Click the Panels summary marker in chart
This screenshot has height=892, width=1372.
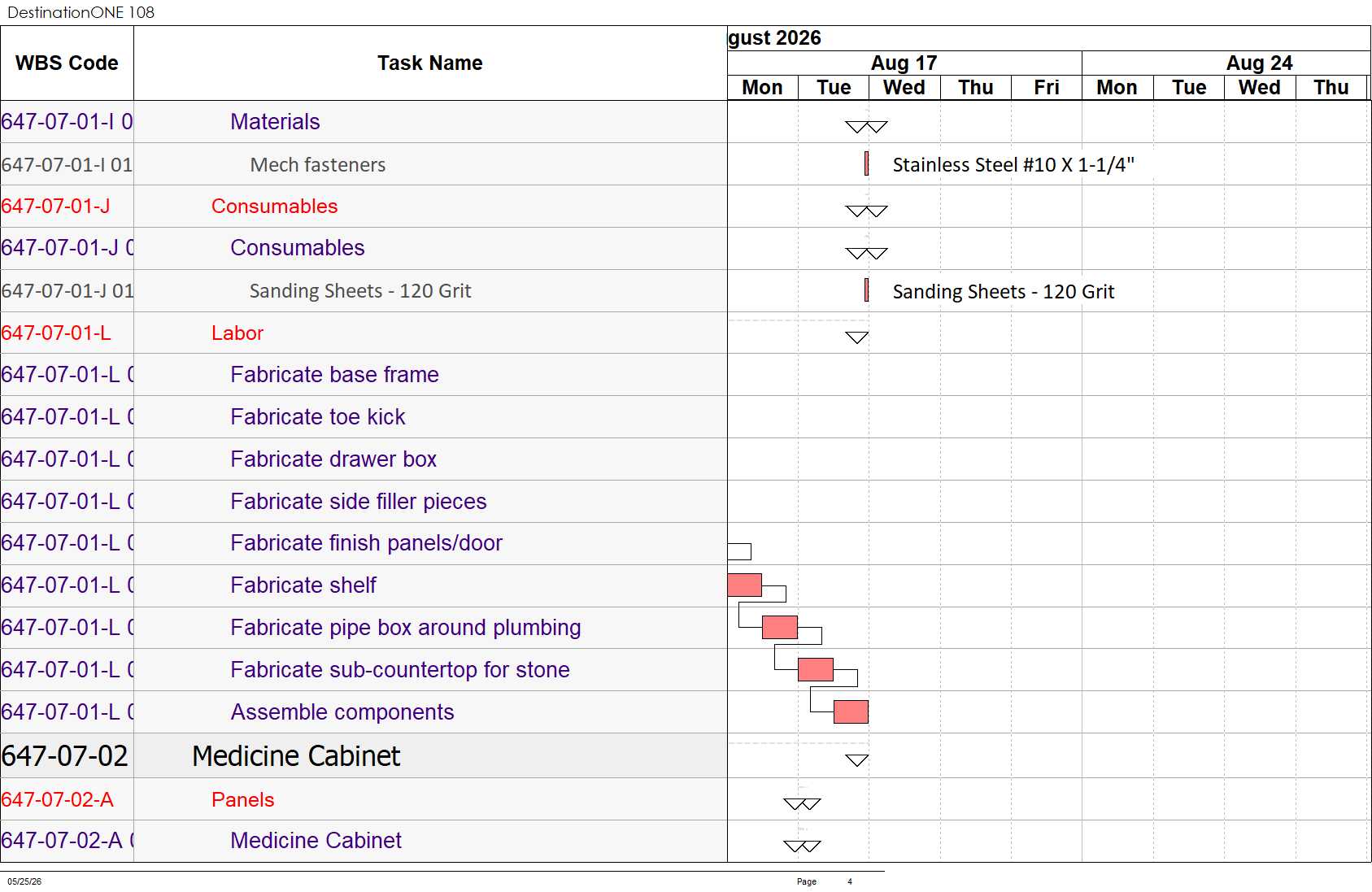click(x=802, y=803)
